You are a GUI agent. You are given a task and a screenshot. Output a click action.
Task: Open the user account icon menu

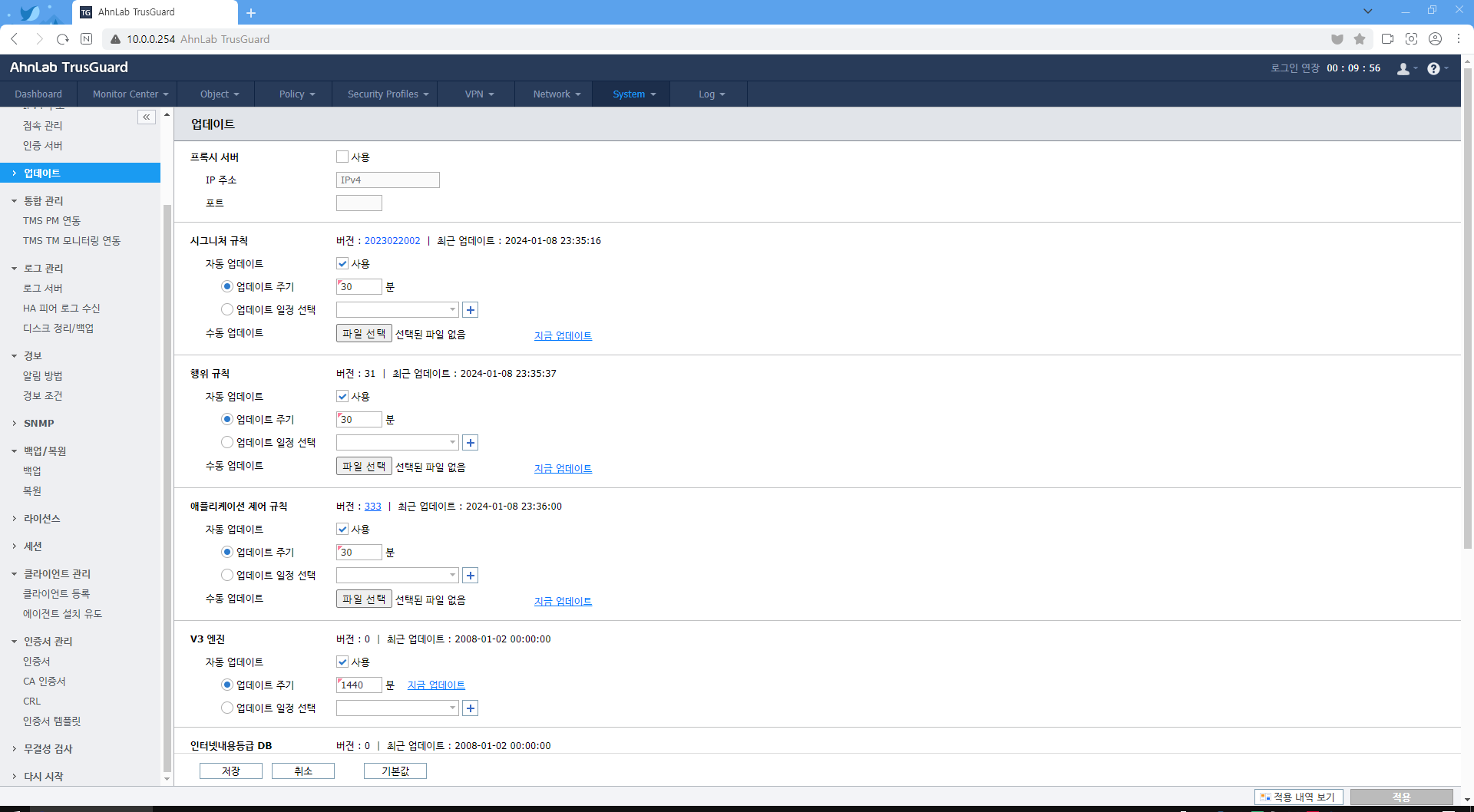[x=1406, y=68]
